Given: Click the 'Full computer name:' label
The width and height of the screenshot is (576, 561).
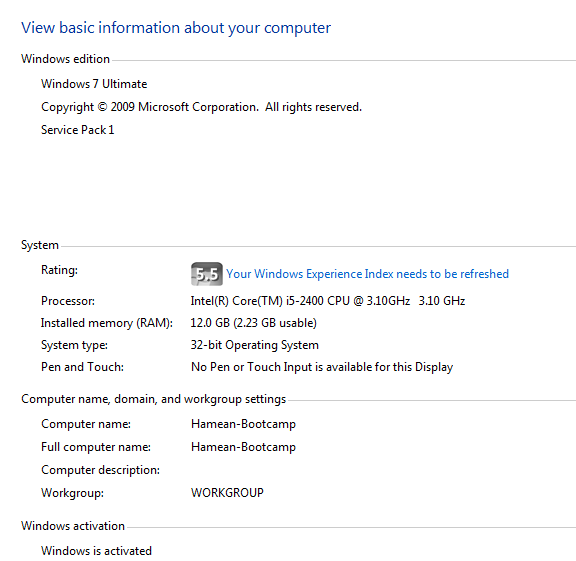Looking at the screenshot, I should tap(96, 447).
